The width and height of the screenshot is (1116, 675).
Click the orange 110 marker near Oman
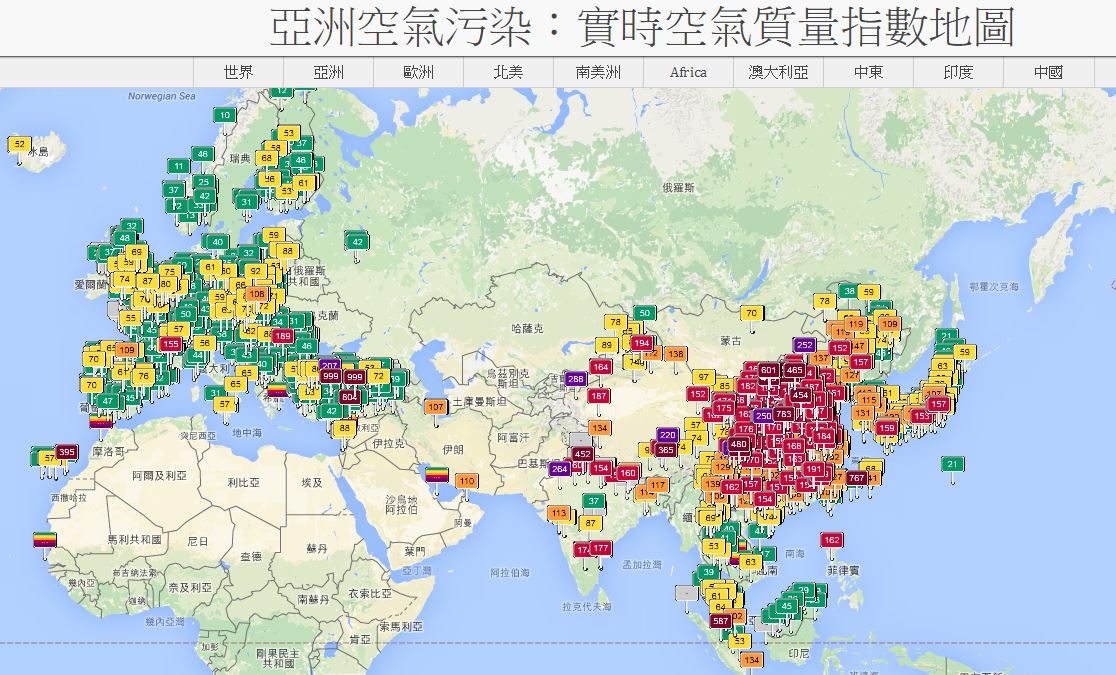[x=466, y=481]
